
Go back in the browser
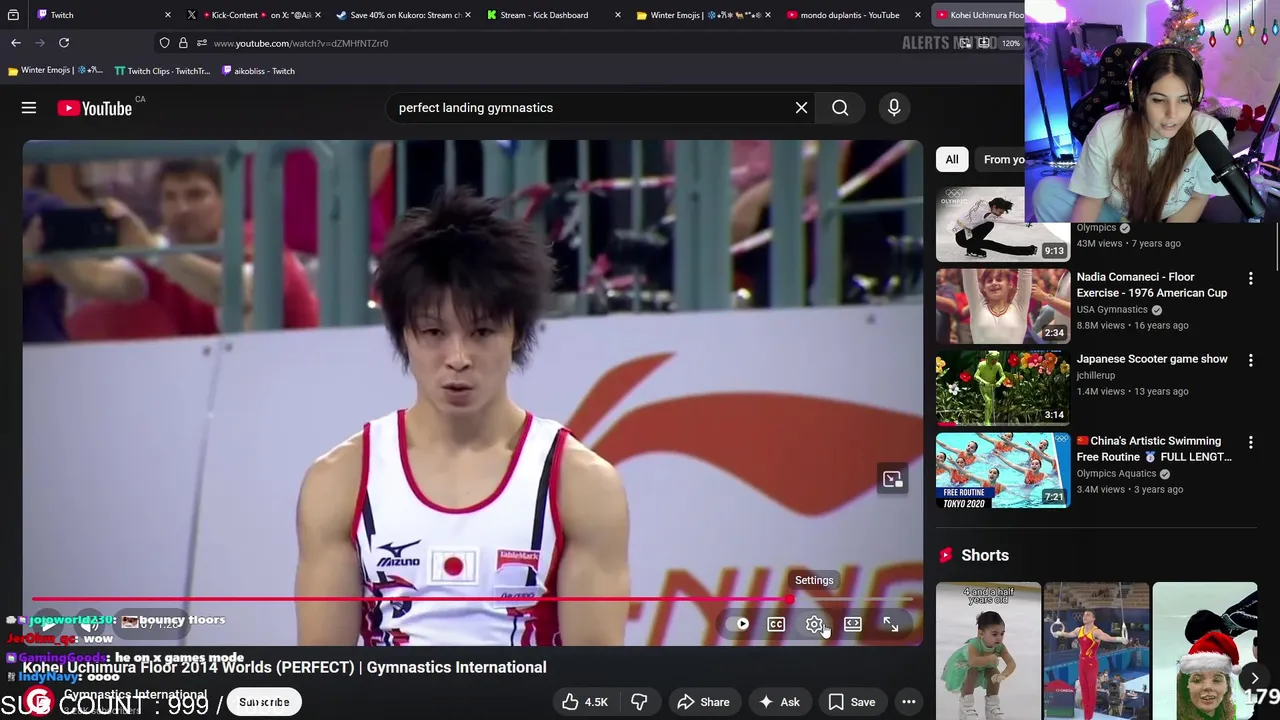tap(16, 43)
